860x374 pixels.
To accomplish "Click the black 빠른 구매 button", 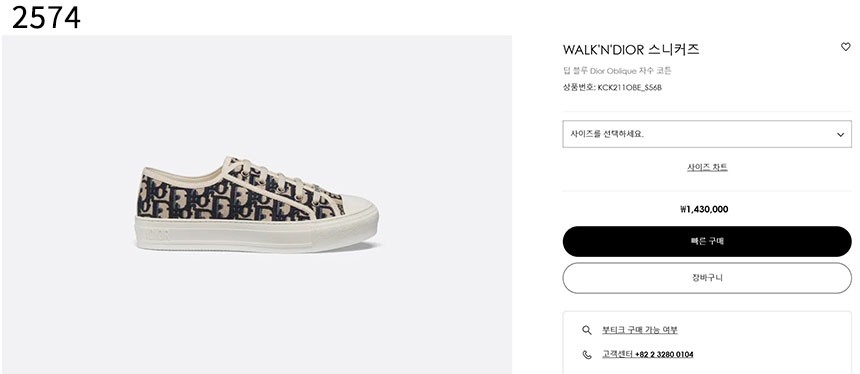I will (x=707, y=241).
